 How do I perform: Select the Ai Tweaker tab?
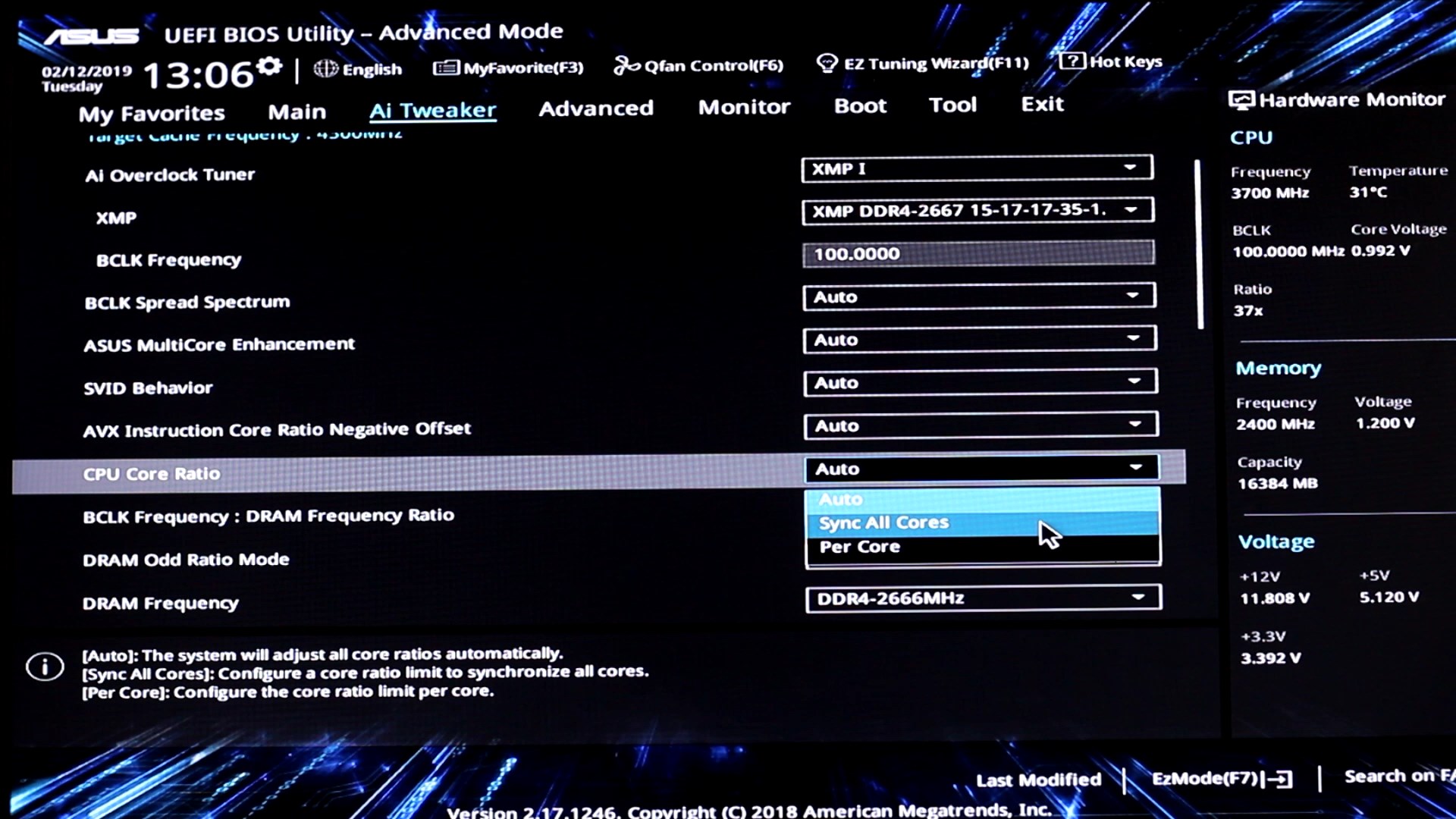pos(432,111)
